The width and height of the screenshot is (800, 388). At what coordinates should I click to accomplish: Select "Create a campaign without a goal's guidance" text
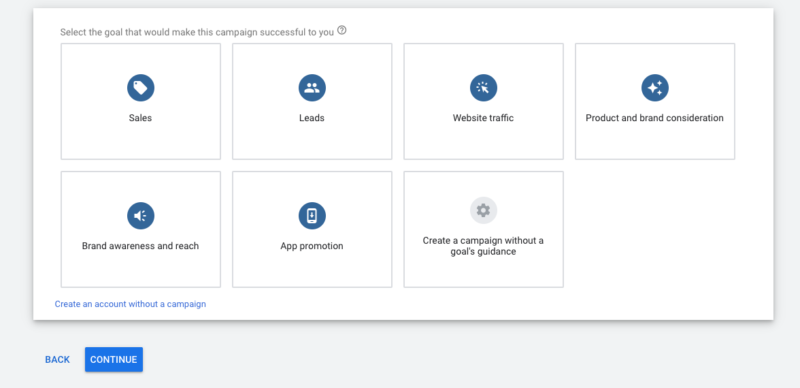tap(483, 246)
